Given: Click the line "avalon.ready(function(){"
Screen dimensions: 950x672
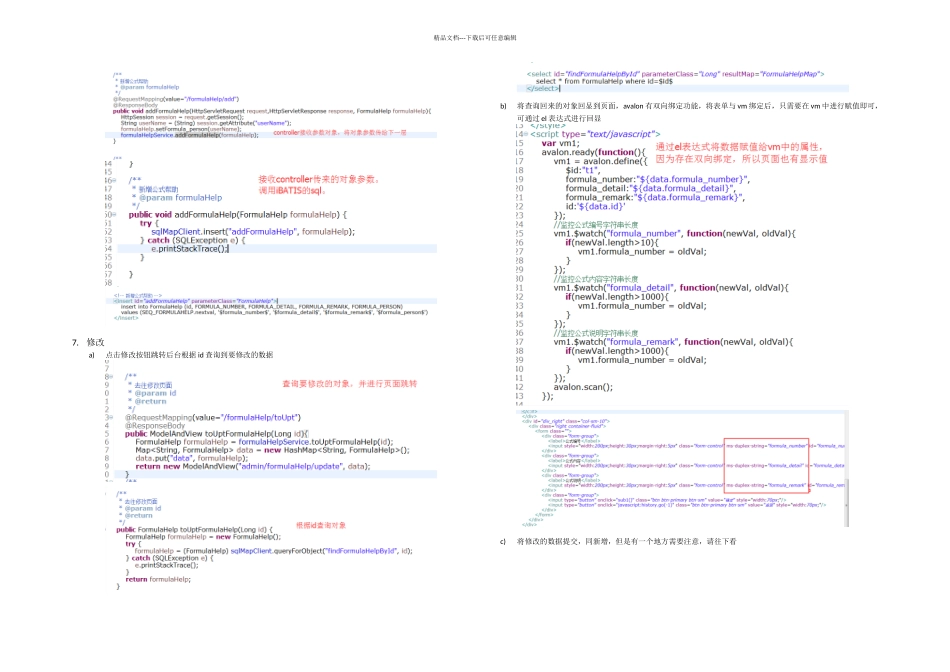Looking at the screenshot, I should pos(594,152).
